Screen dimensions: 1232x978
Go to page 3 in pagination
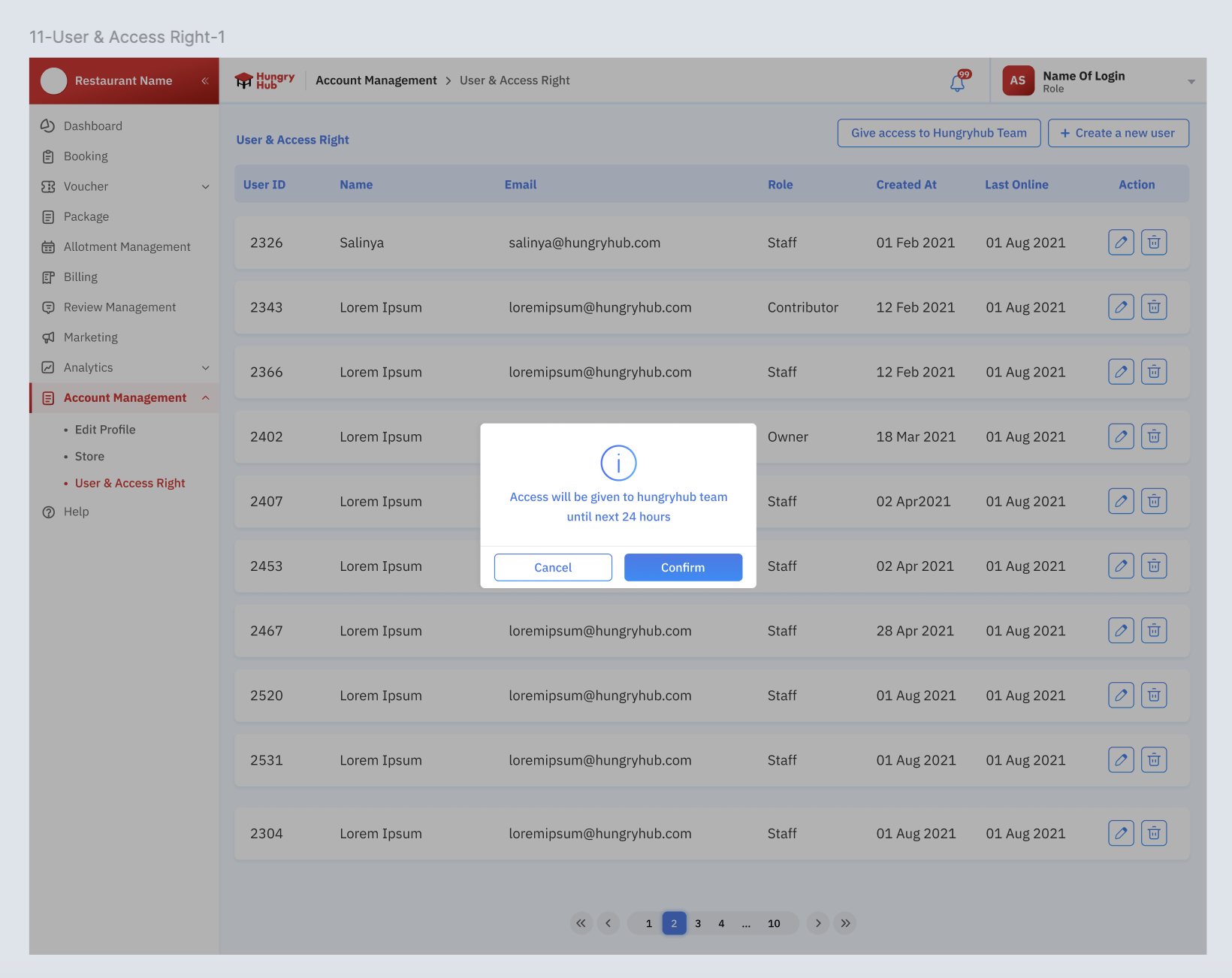pyautogui.click(x=698, y=924)
